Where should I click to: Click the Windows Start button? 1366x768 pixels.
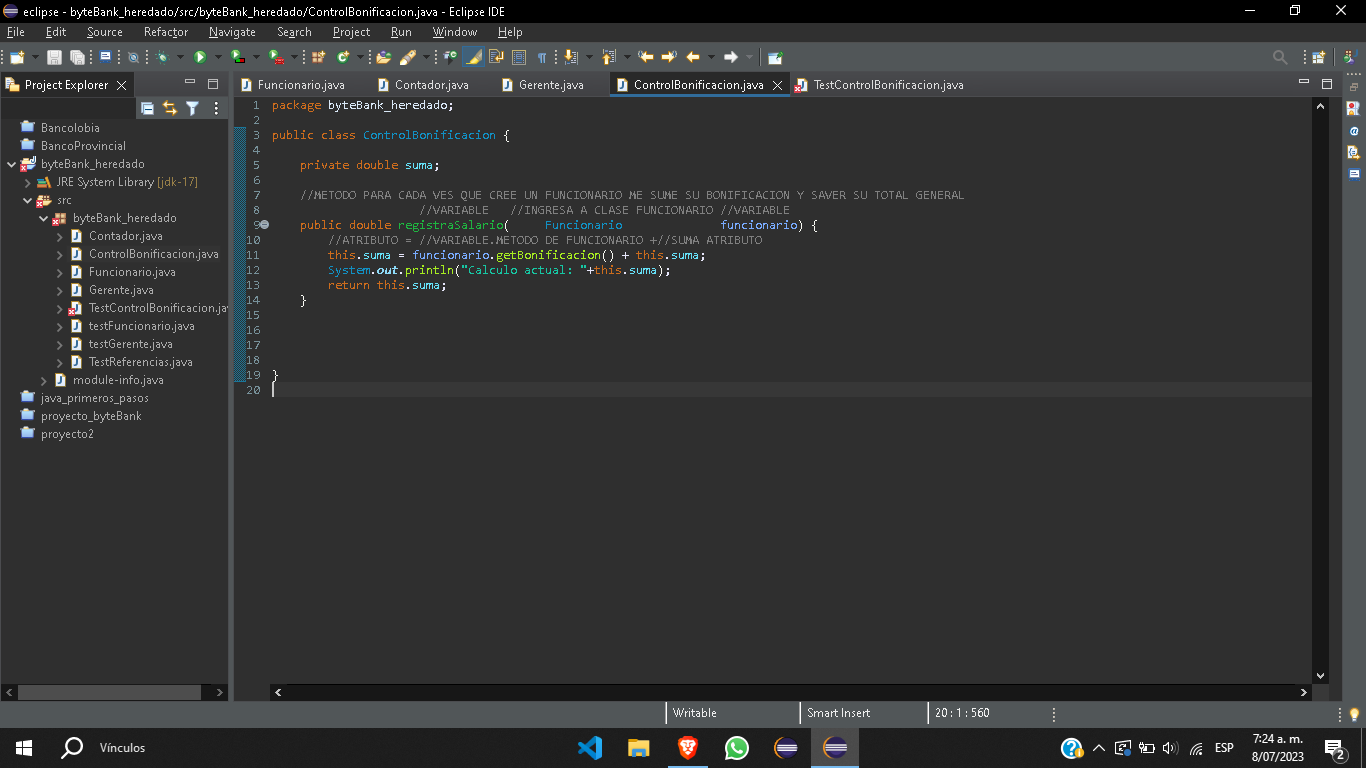[x=24, y=747]
